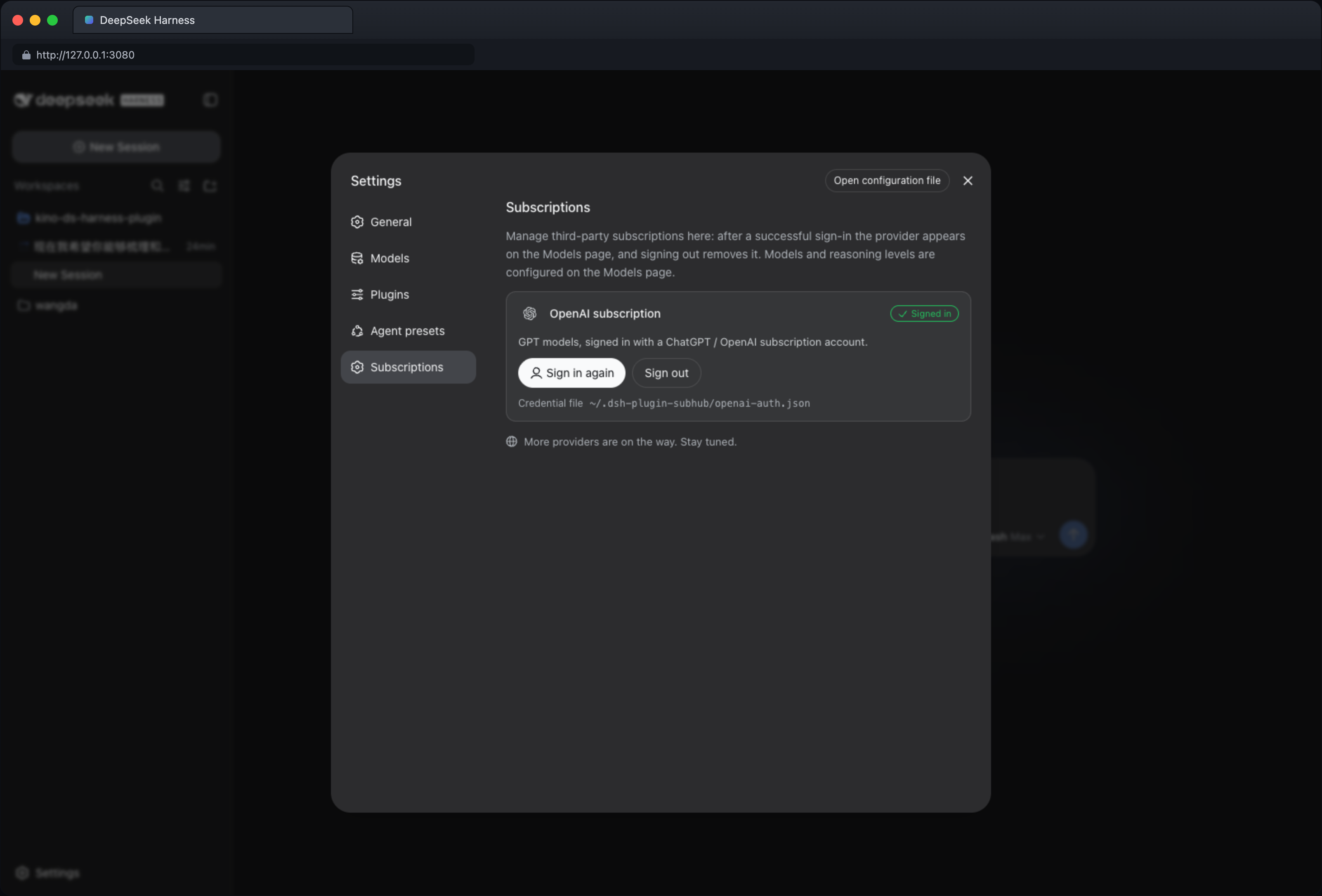Select the Subscriptions settings section
The width and height of the screenshot is (1322, 896).
click(x=408, y=367)
